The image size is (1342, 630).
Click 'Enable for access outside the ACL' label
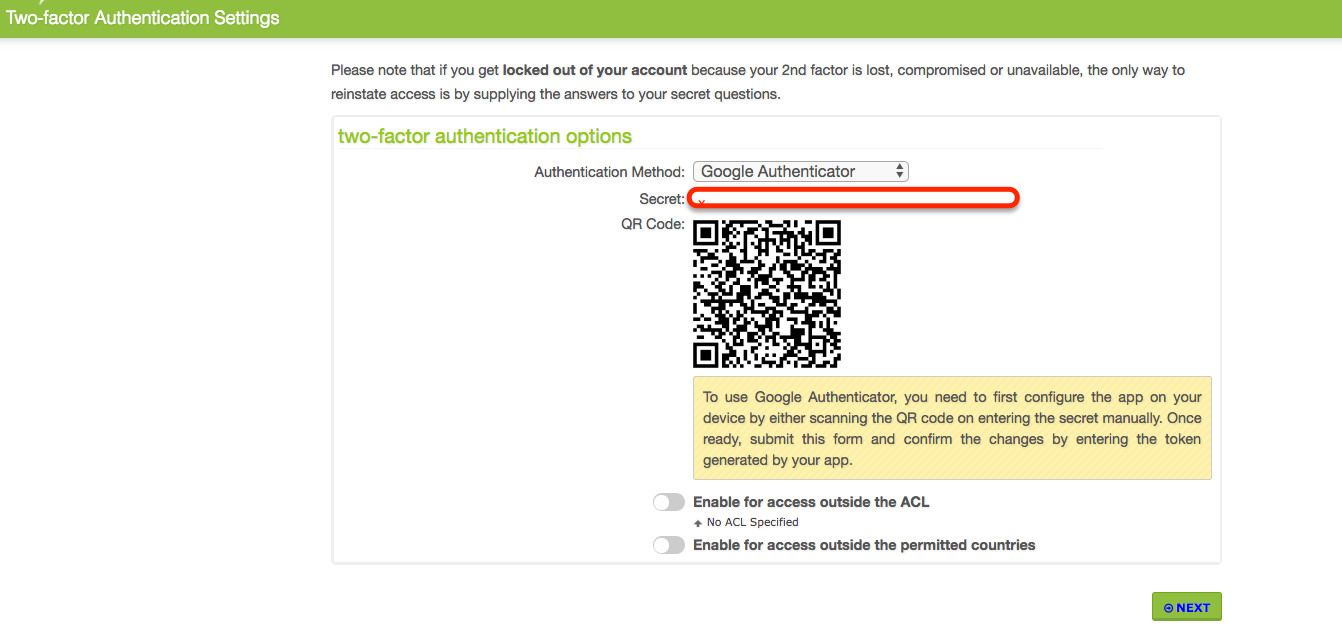coord(811,502)
